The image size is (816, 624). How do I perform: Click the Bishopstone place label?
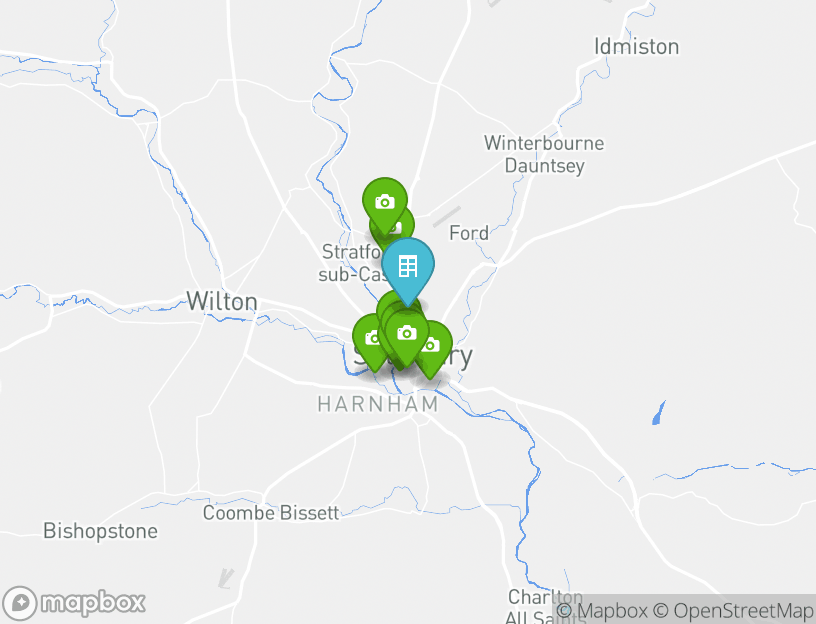coord(100,531)
